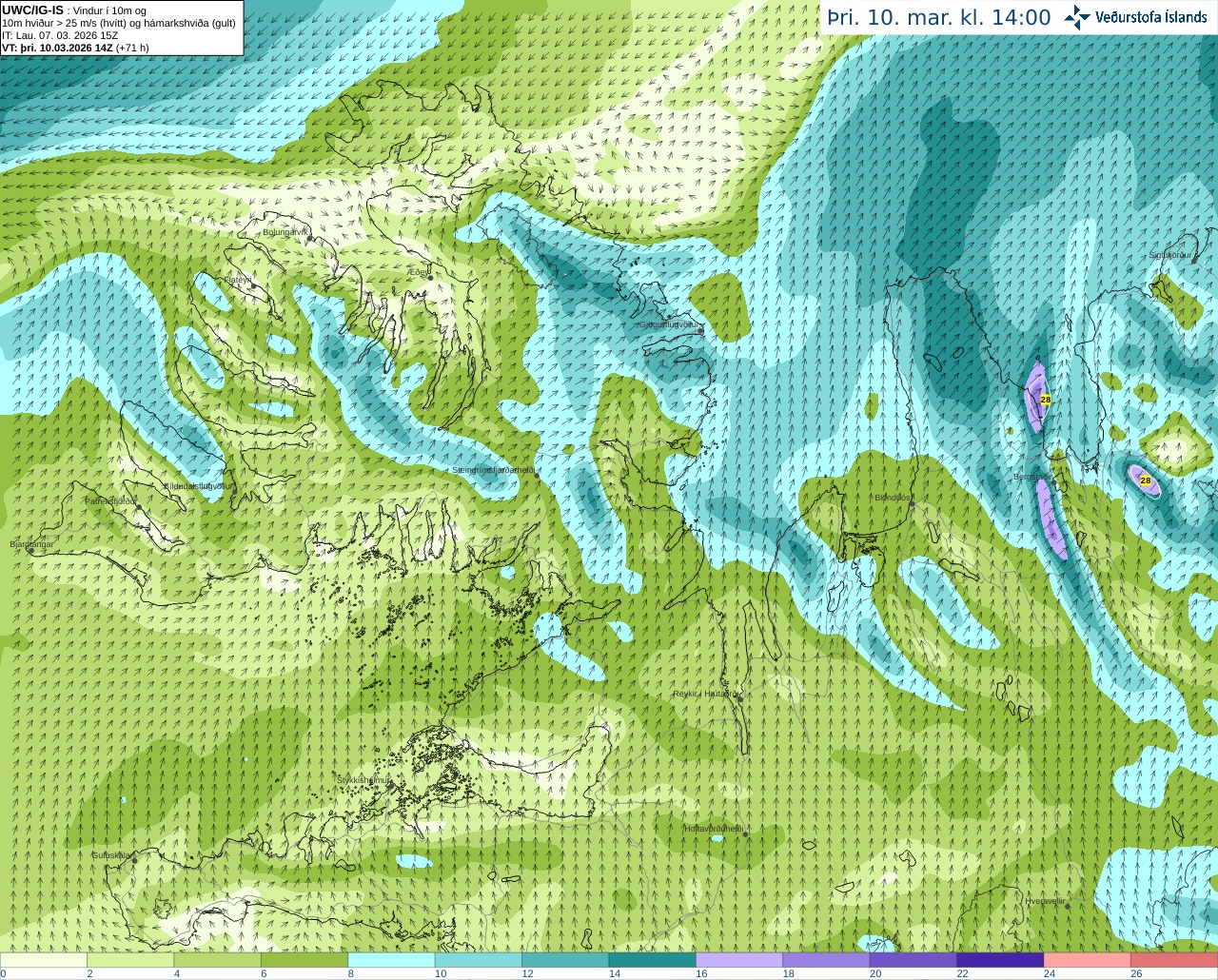Click the Veðurstofa Íslands logo icon

(x=1076, y=17)
